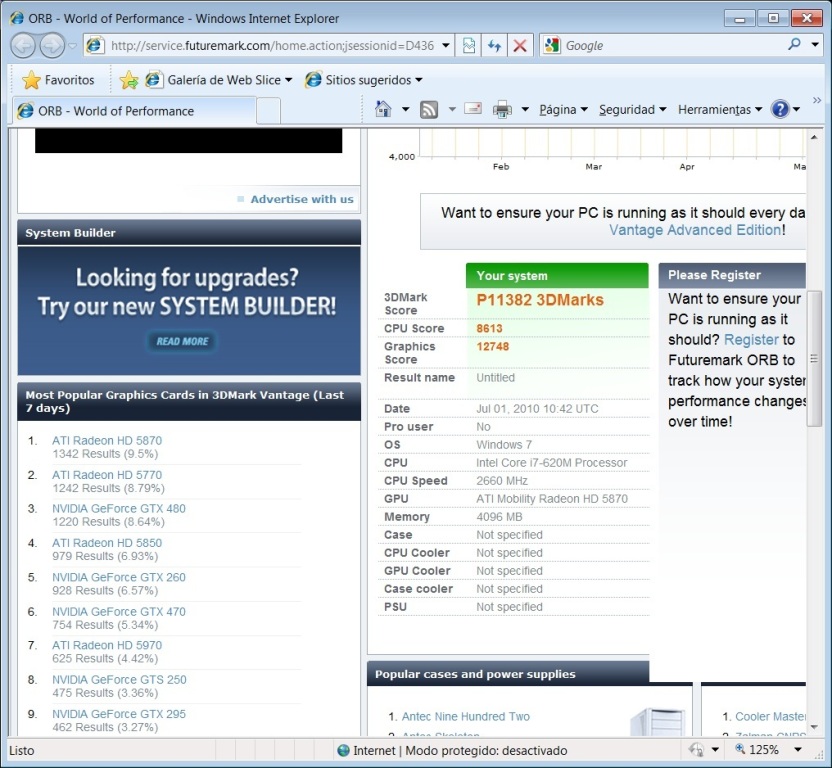Click the Compatibility View icon
The width and height of the screenshot is (832, 768).
tap(469, 46)
